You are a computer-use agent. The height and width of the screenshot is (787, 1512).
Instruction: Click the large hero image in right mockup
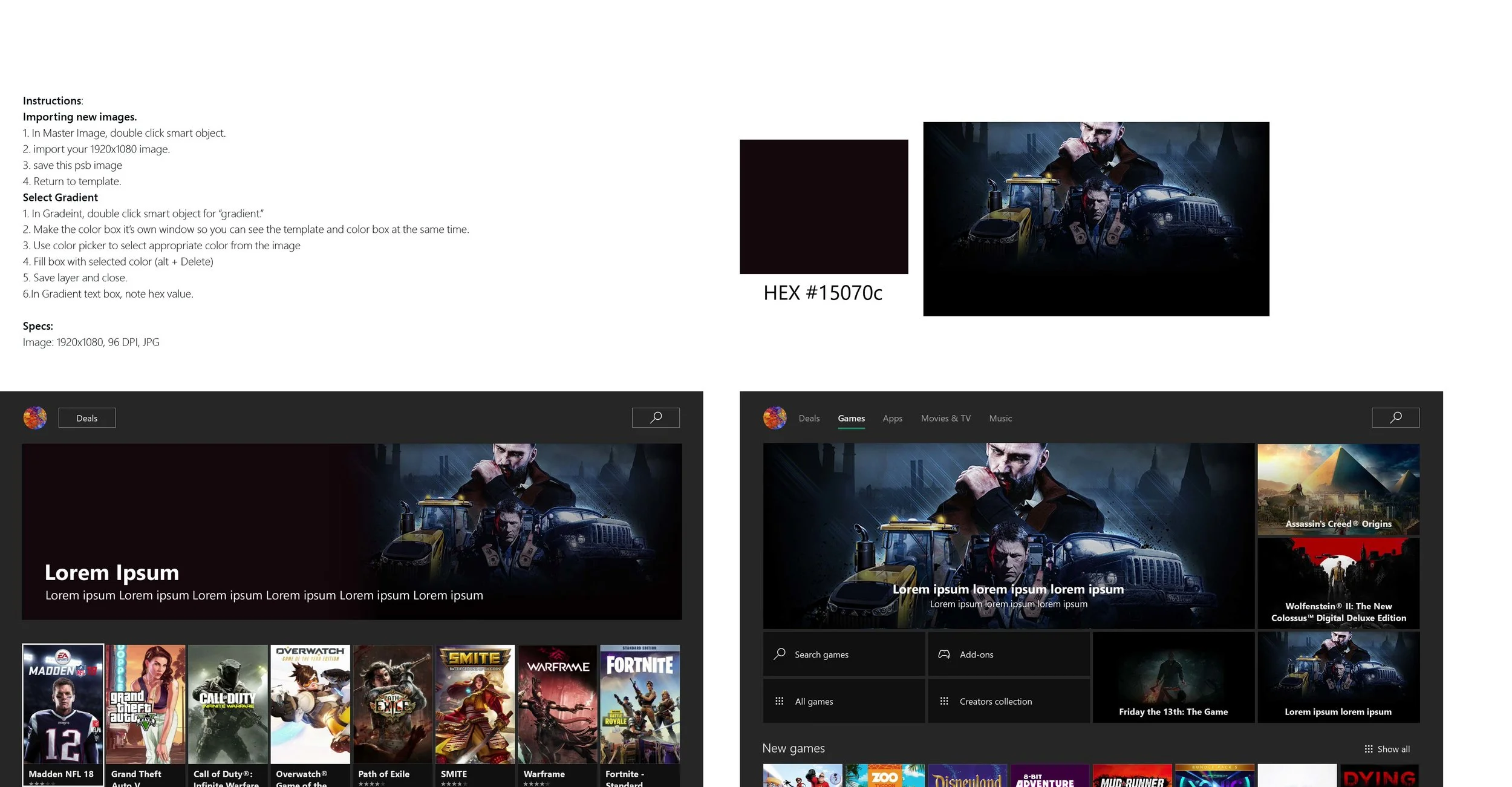pyautogui.click(x=1008, y=536)
